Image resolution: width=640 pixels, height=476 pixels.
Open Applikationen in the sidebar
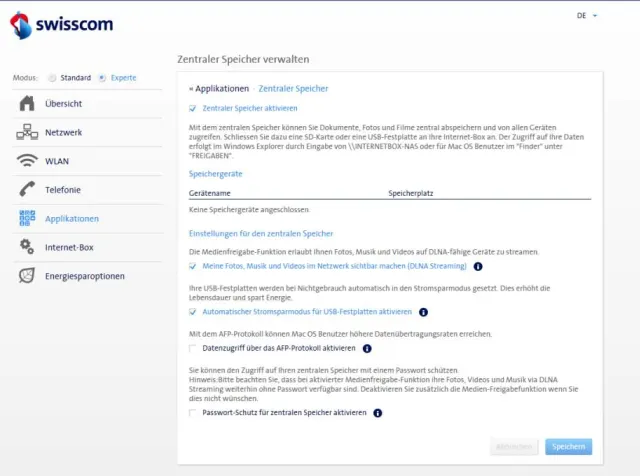[x=72, y=218]
